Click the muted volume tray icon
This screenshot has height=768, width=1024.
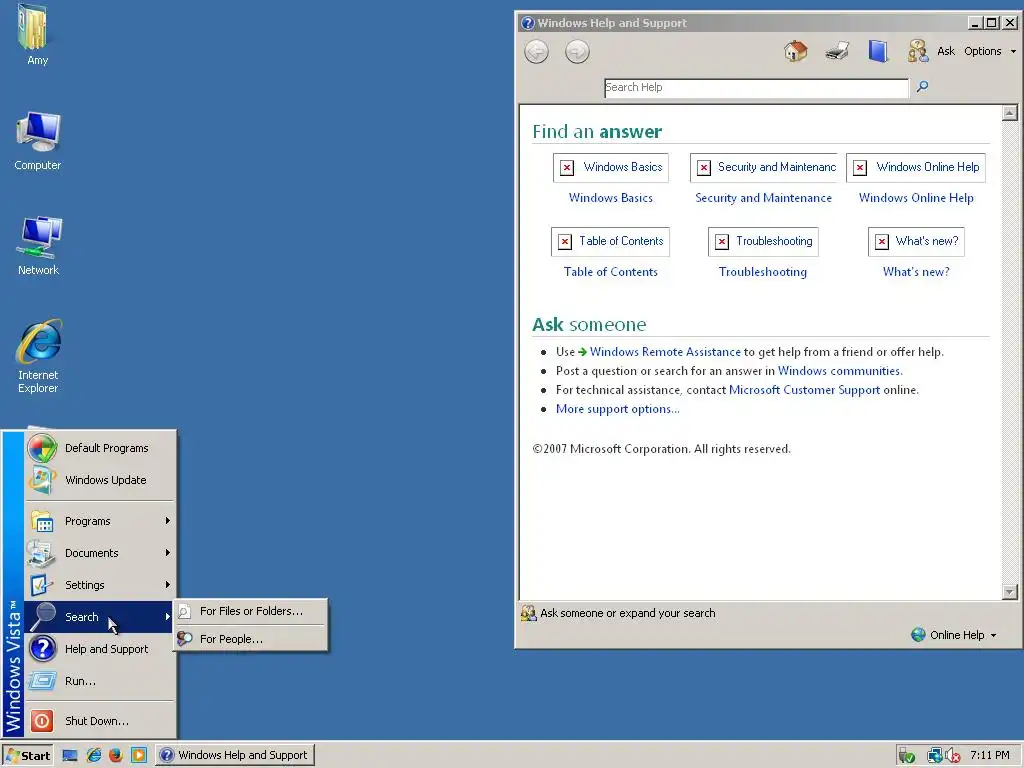[952, 756]
